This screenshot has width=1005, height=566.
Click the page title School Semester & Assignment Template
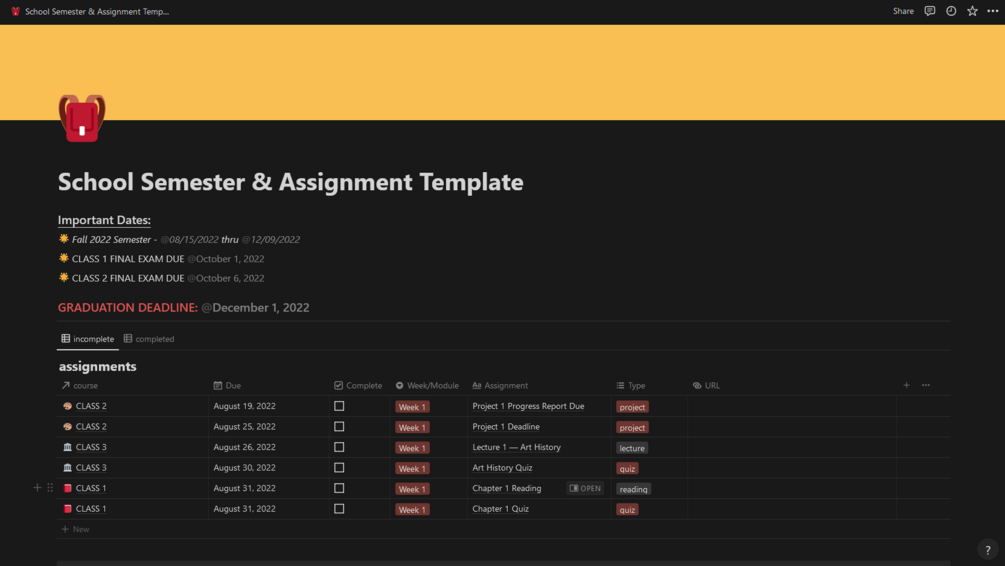pyautogui.click(x=290, y=181)
